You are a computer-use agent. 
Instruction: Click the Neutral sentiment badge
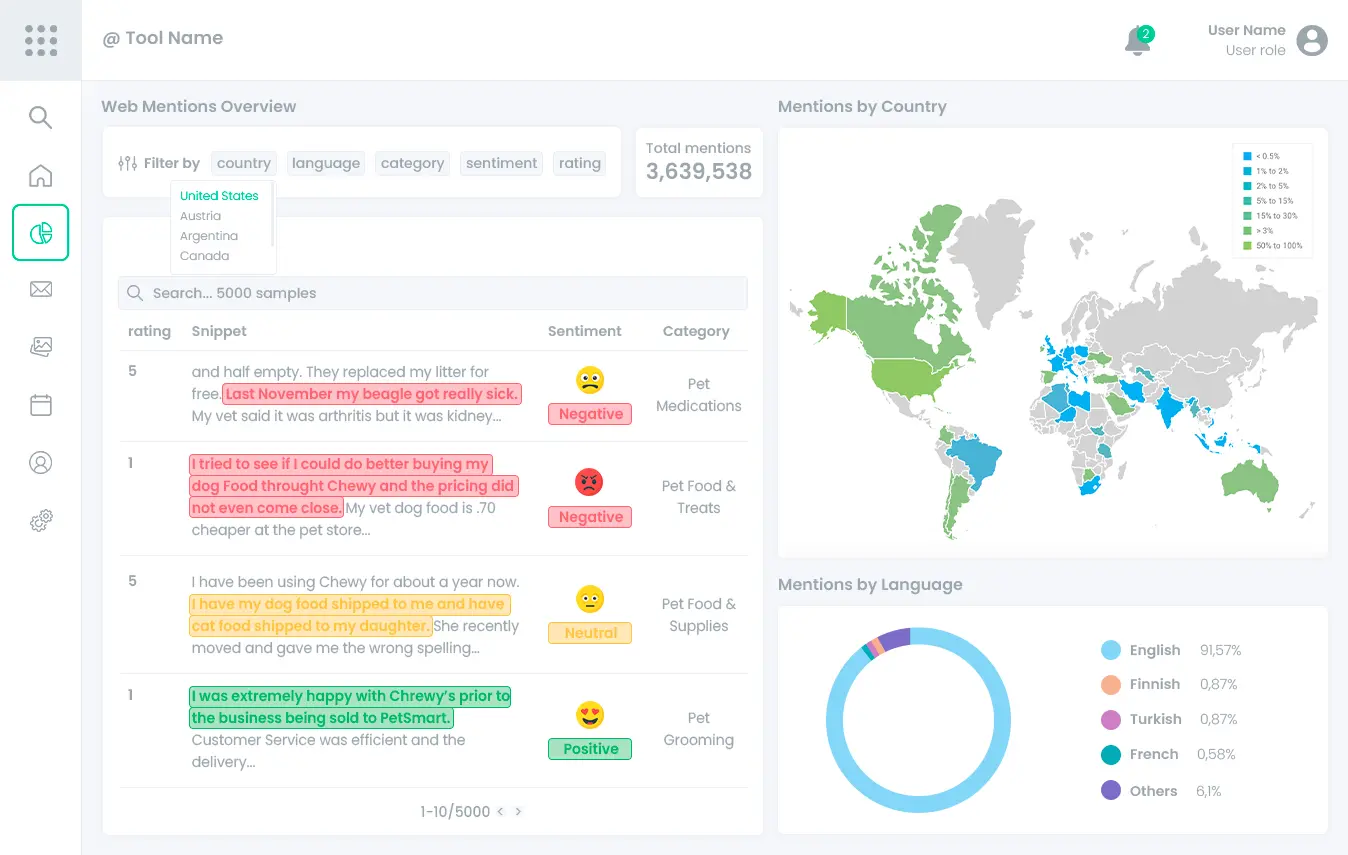[x=590, y=633]
